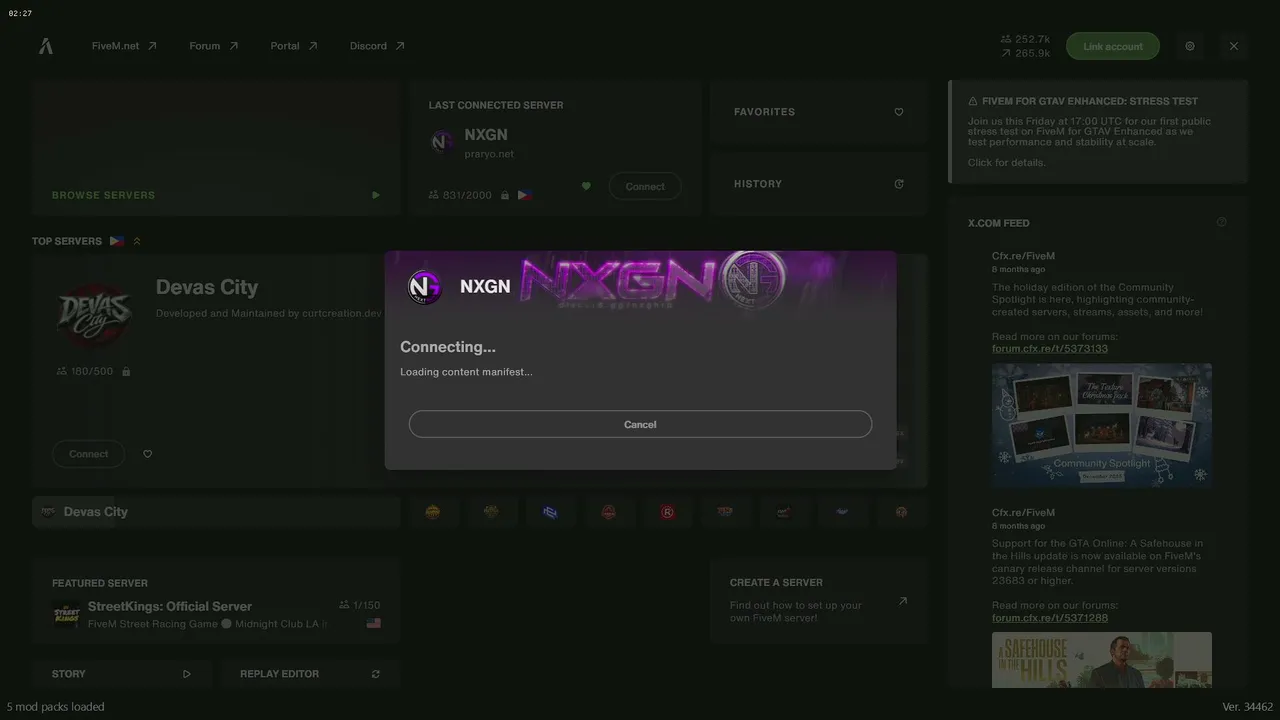Click the 'Ver. 34462' version text
Image resolution: width=1280 pixels, height=720 pixels.
click(x=1248, y=707)
